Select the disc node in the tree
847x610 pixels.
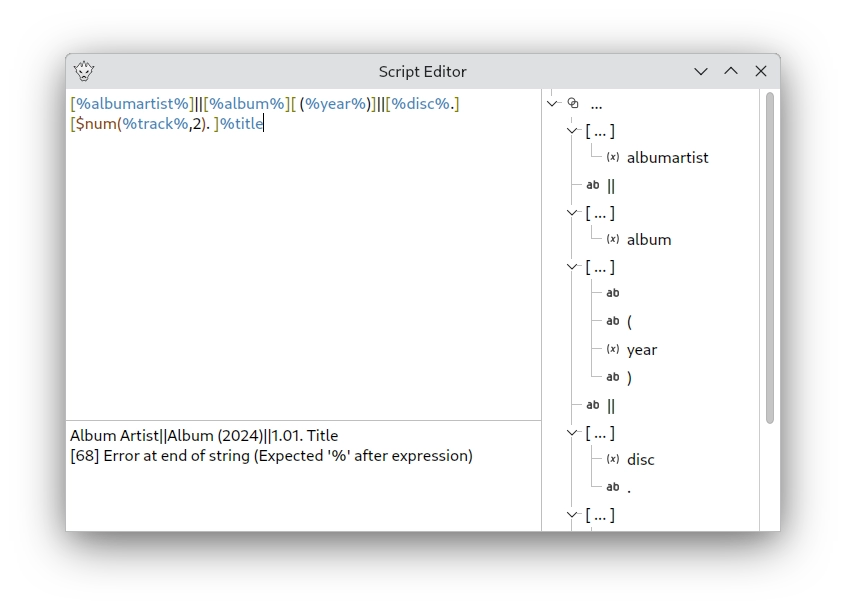640,459
